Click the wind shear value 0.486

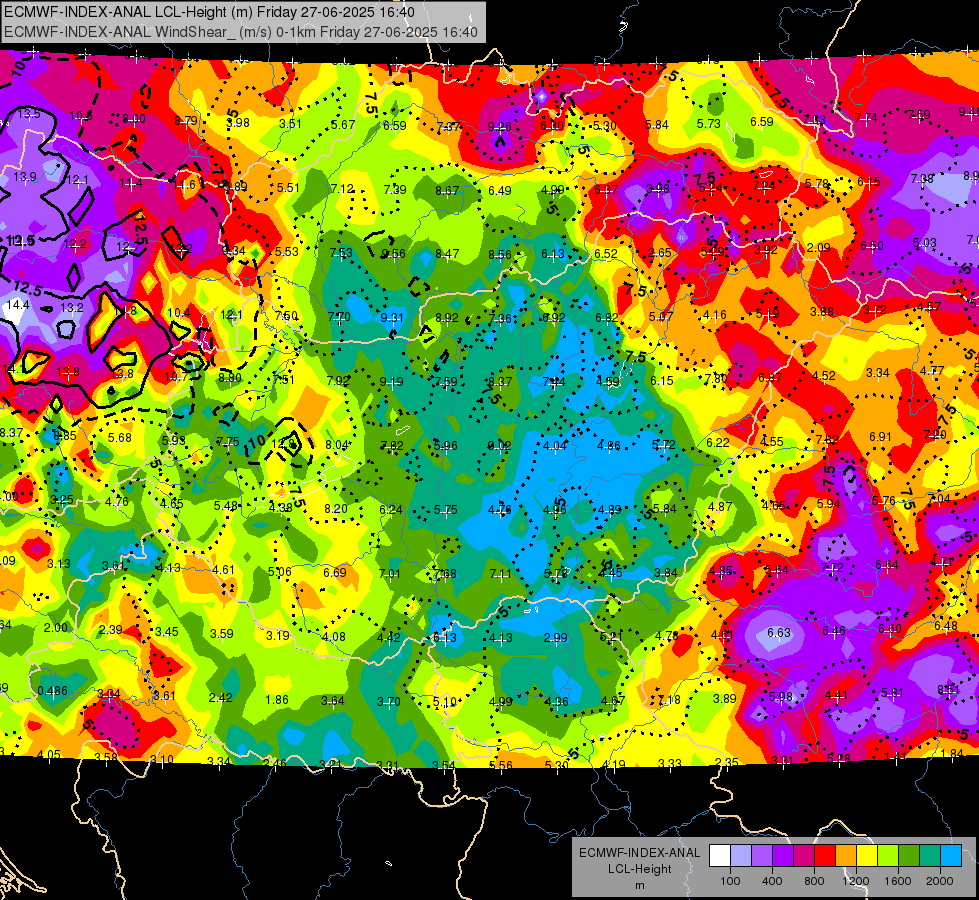pos(52,690)
